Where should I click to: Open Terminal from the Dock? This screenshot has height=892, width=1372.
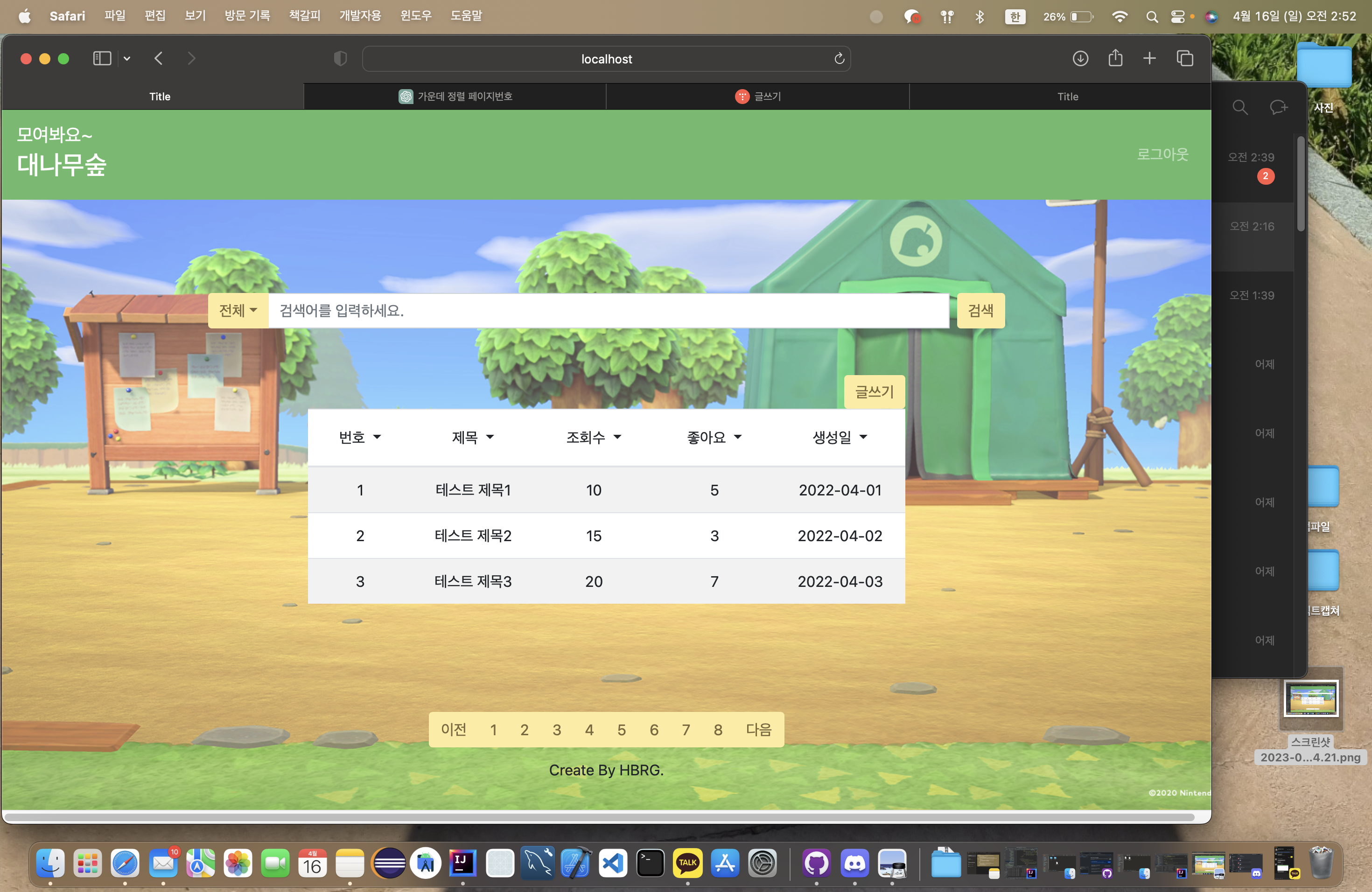point(650,863)
